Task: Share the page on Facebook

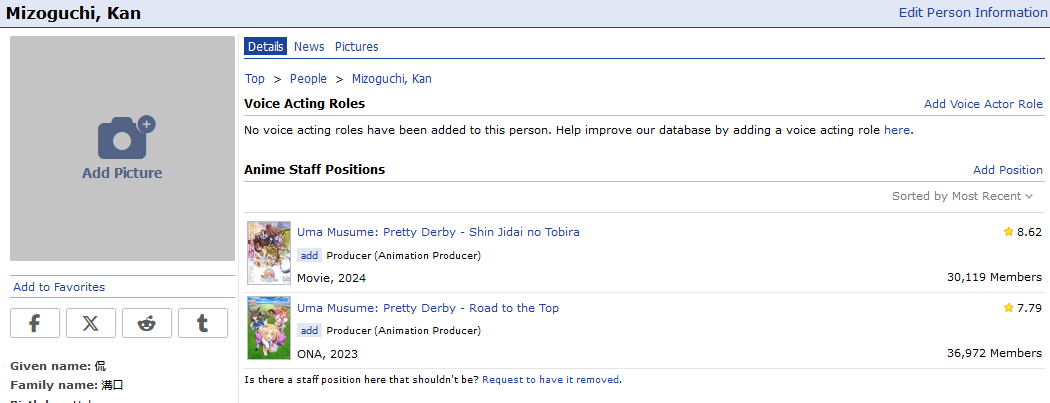Action: pos(35,323)
